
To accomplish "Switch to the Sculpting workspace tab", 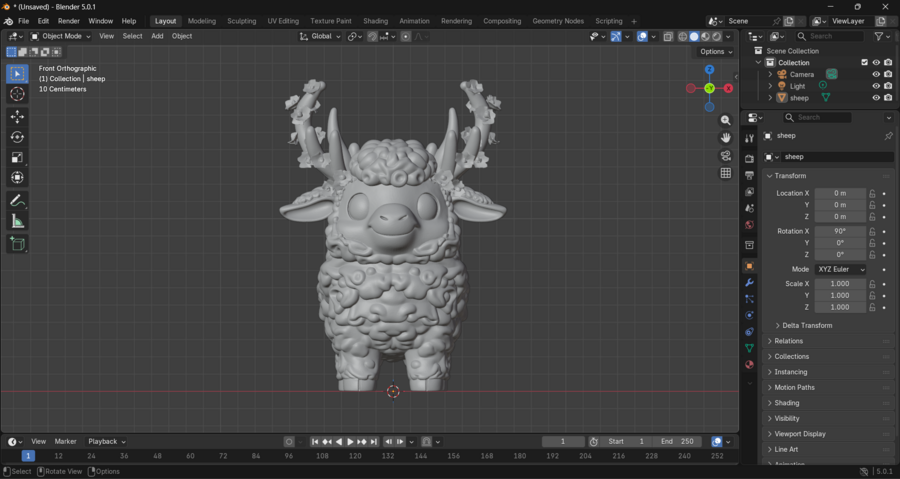I will [241, 21].
